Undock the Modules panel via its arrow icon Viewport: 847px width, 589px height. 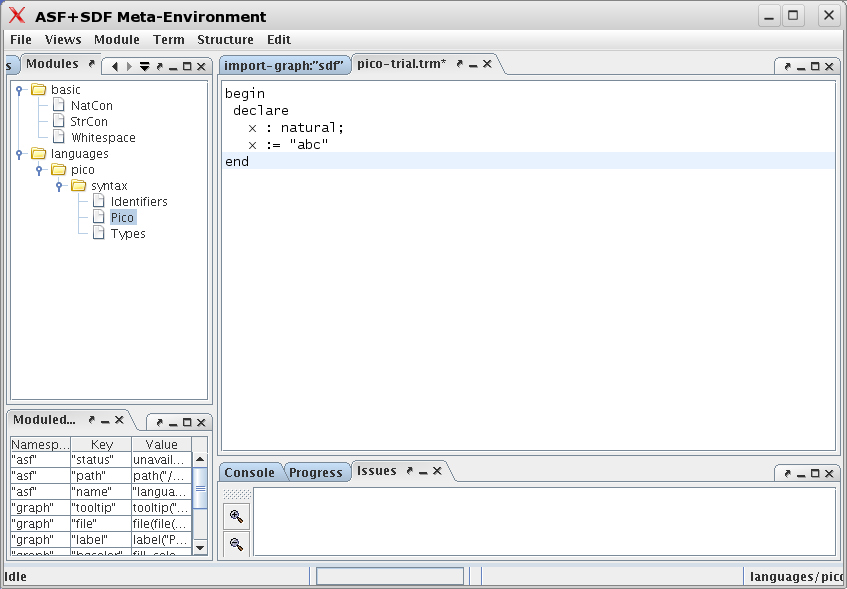[90, 64]
